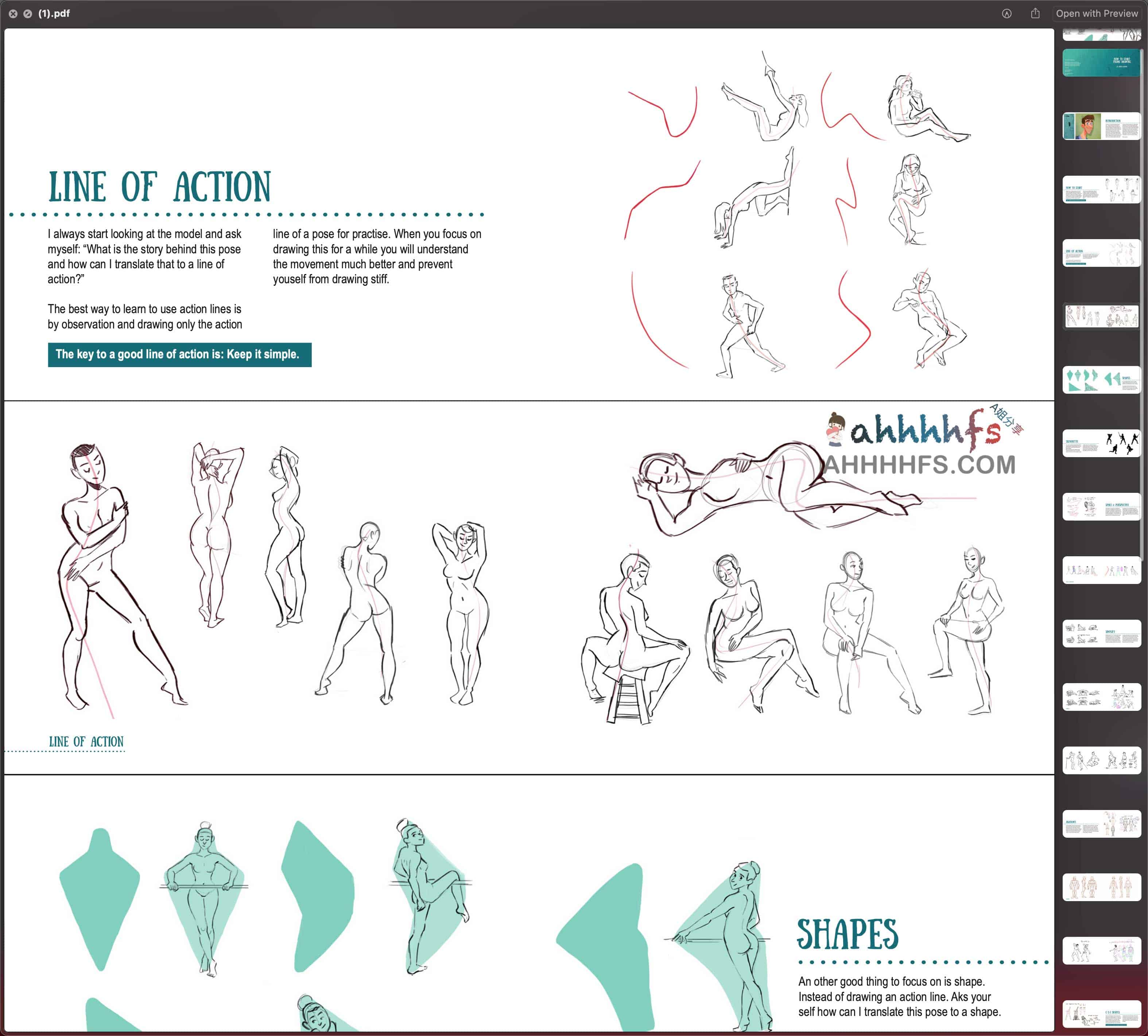Screen dimensions: 1148x1036
Task: Click the Markup pen icon
Action: coord(1006,13)
